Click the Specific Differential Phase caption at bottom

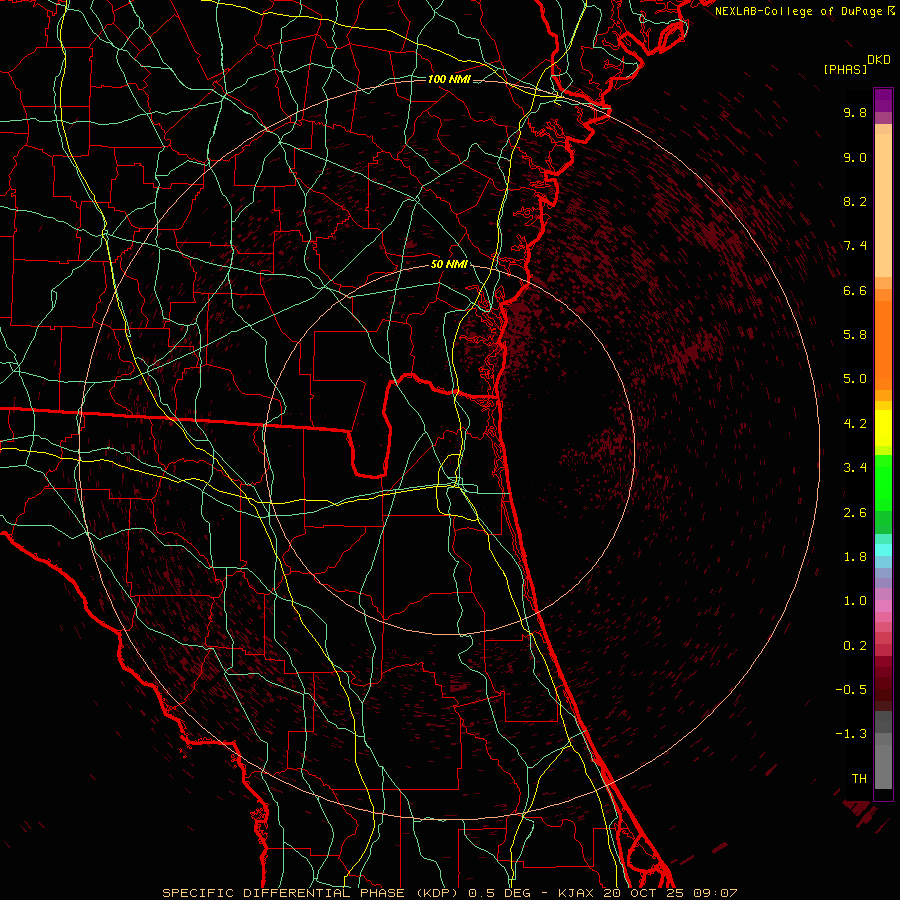tap(449, 893)
